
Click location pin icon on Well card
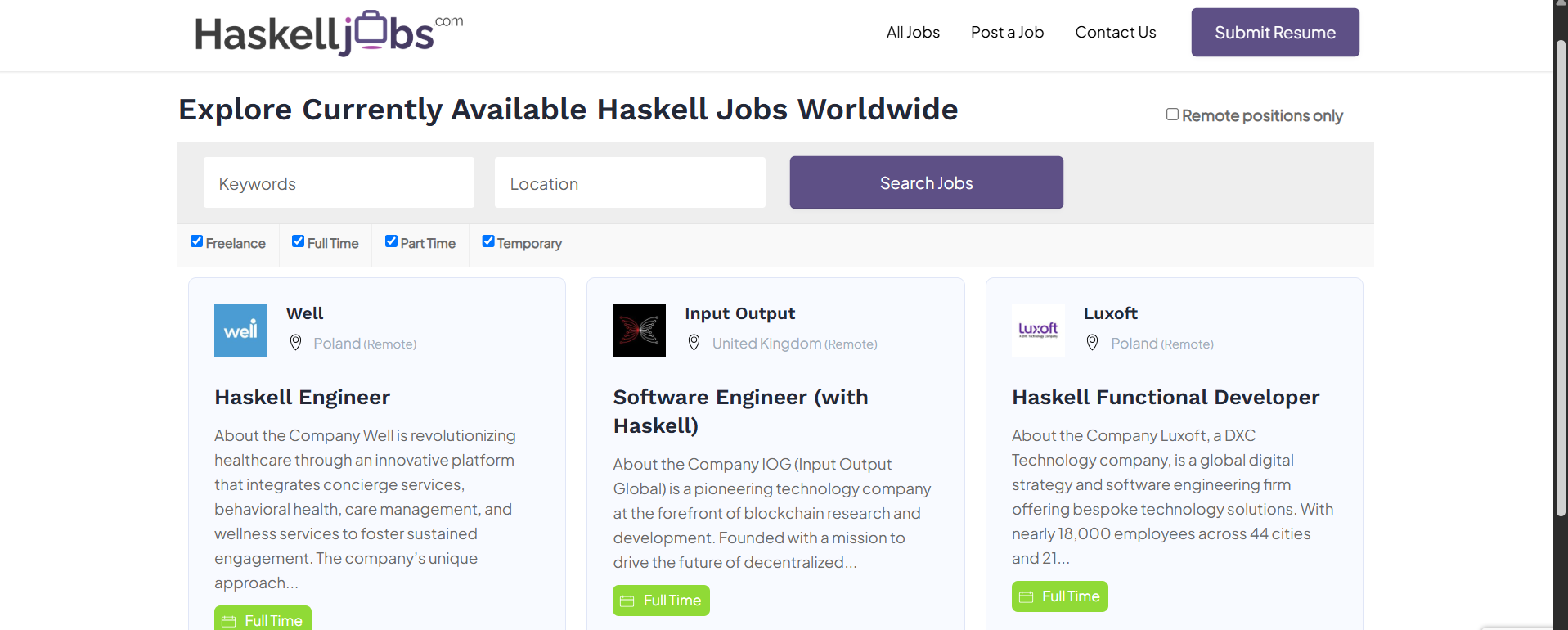pos(295,343)
